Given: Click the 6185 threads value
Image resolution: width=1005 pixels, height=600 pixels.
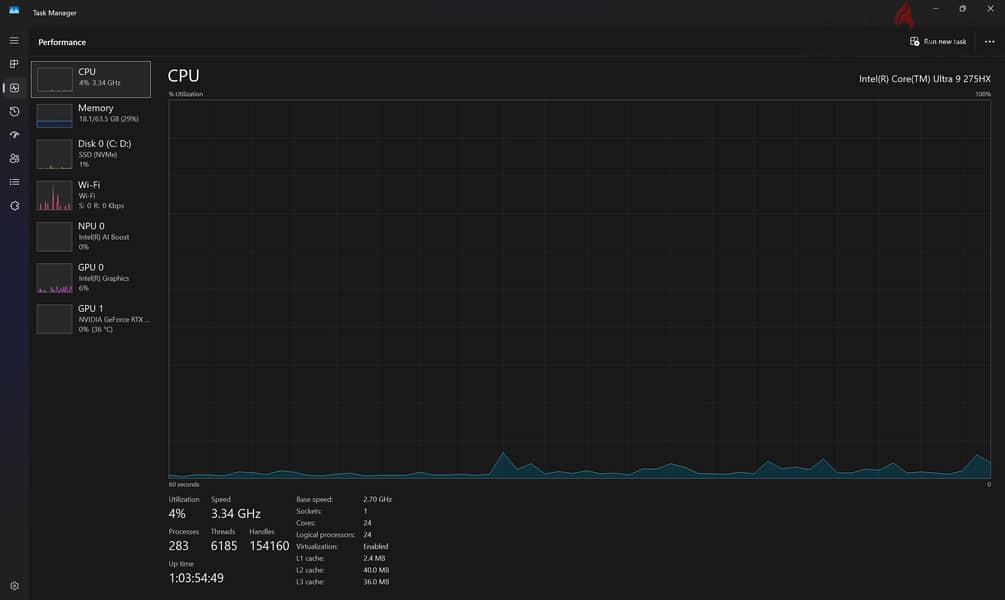Looking at the screenshot, I should 224,546.
